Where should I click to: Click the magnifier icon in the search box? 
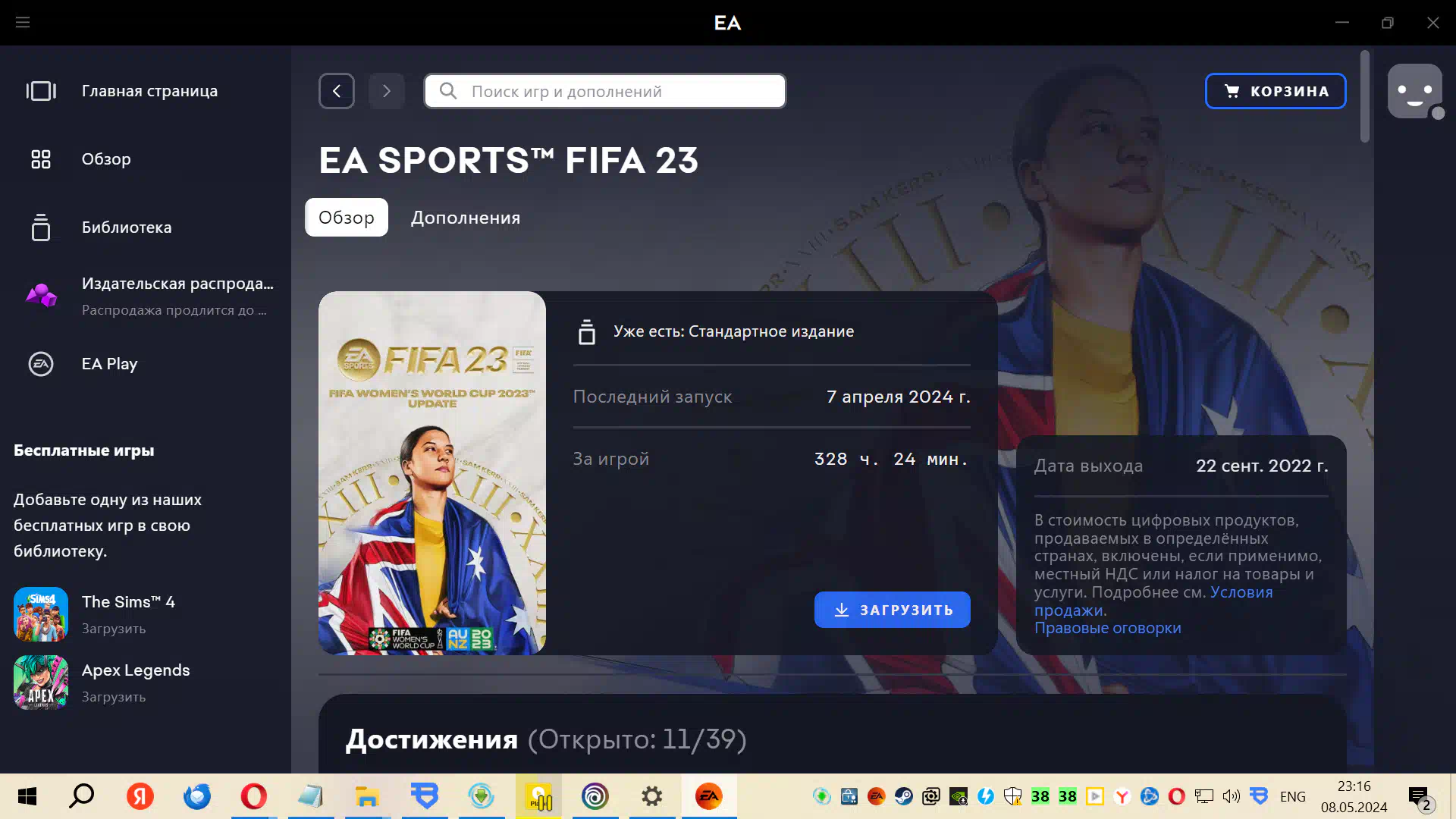[x=448, y=91]
